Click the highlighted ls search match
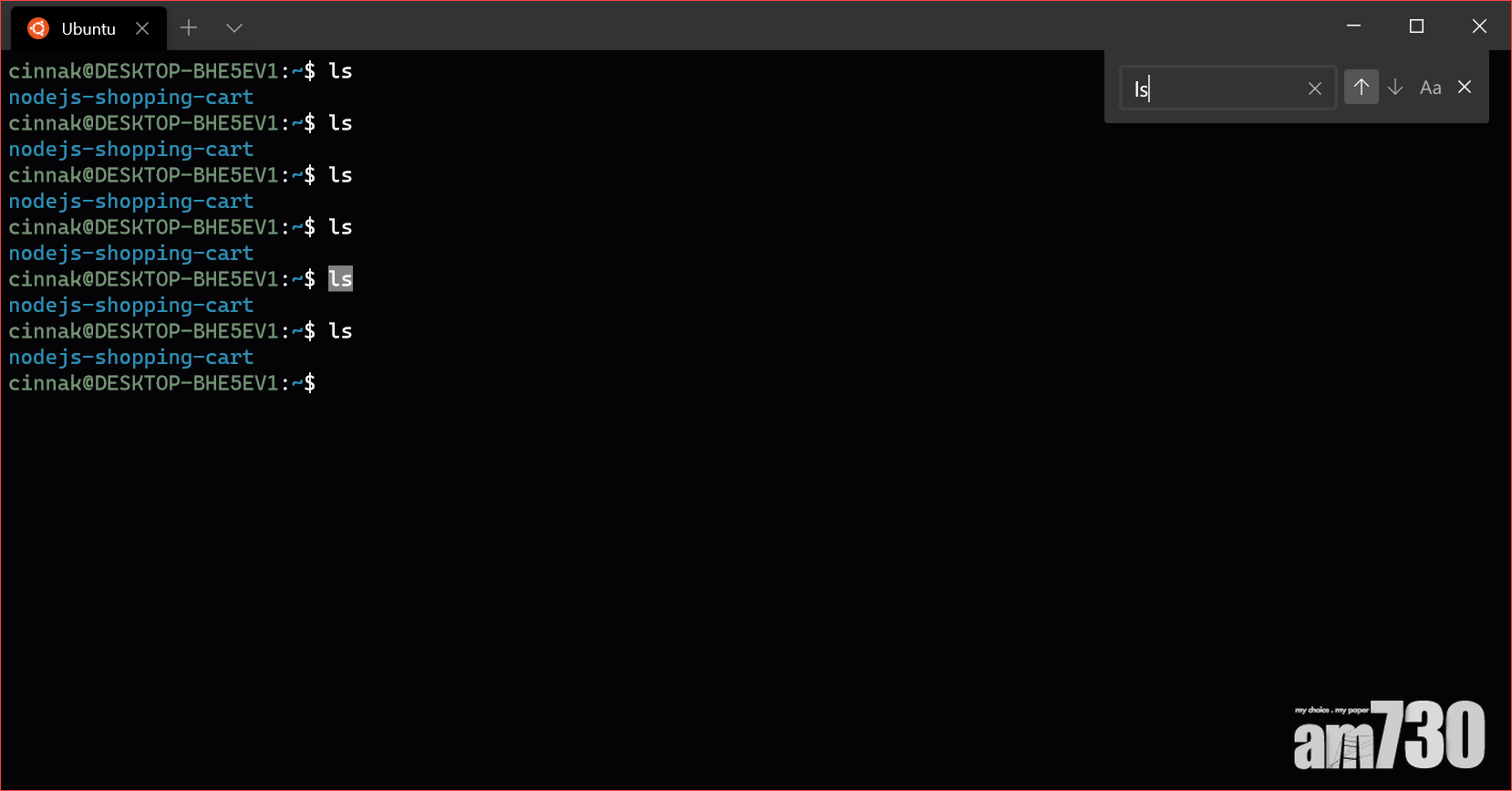The height and width of the screenshot is (791, 1512). click(340, 279)
